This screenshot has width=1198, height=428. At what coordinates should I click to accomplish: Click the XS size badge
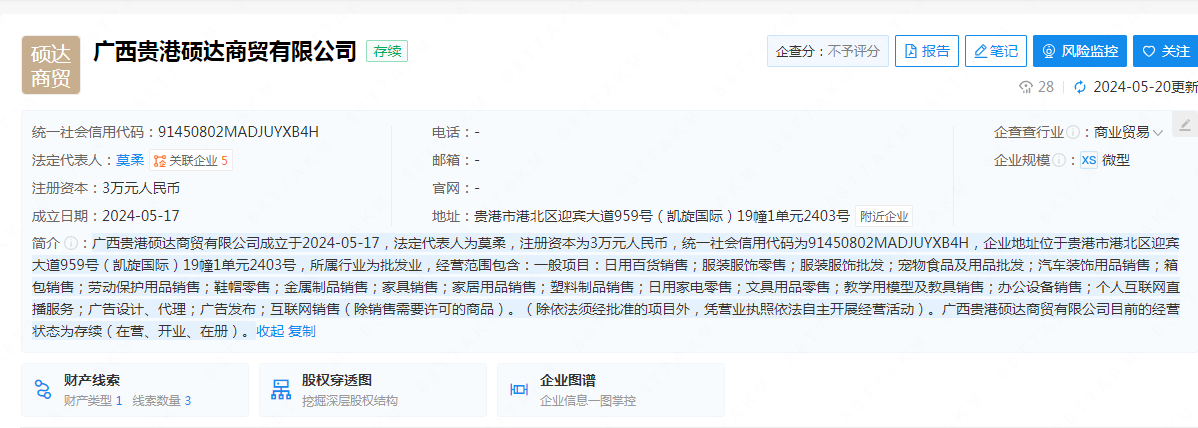tap(1089, 160)
